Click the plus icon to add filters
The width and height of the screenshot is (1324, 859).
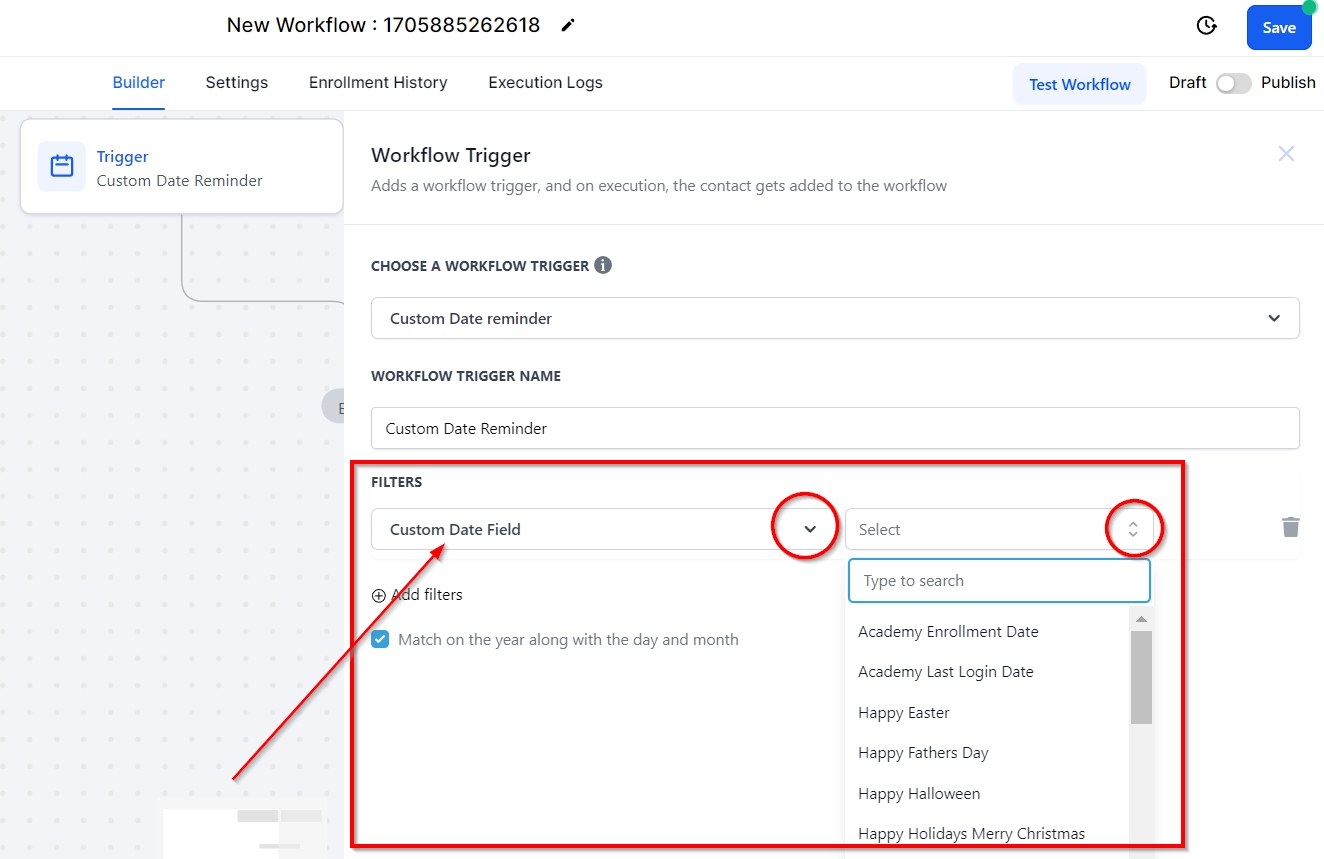coord(379,595)
